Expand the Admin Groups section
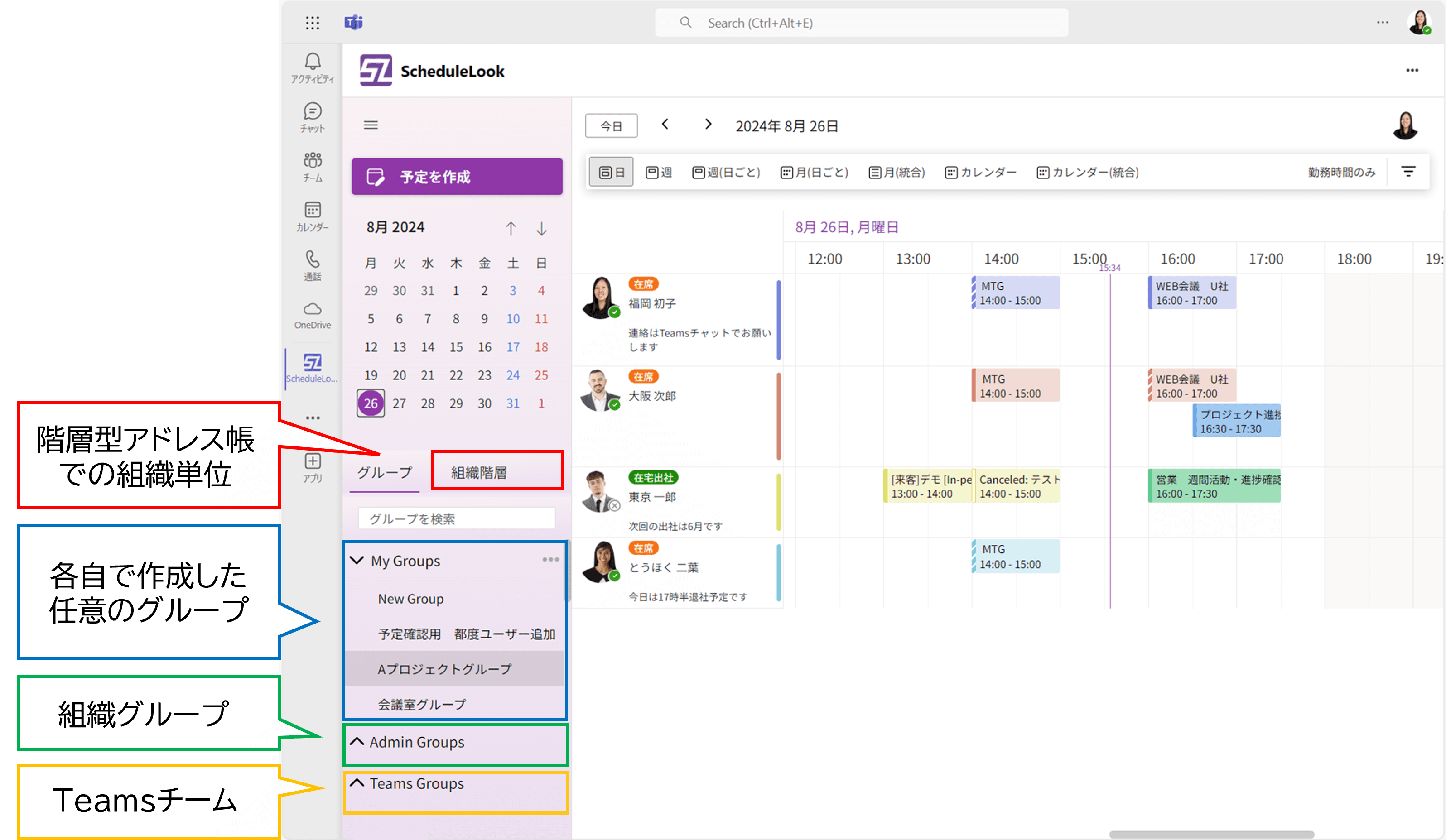Screen dimensions: 1446x840 357,742
